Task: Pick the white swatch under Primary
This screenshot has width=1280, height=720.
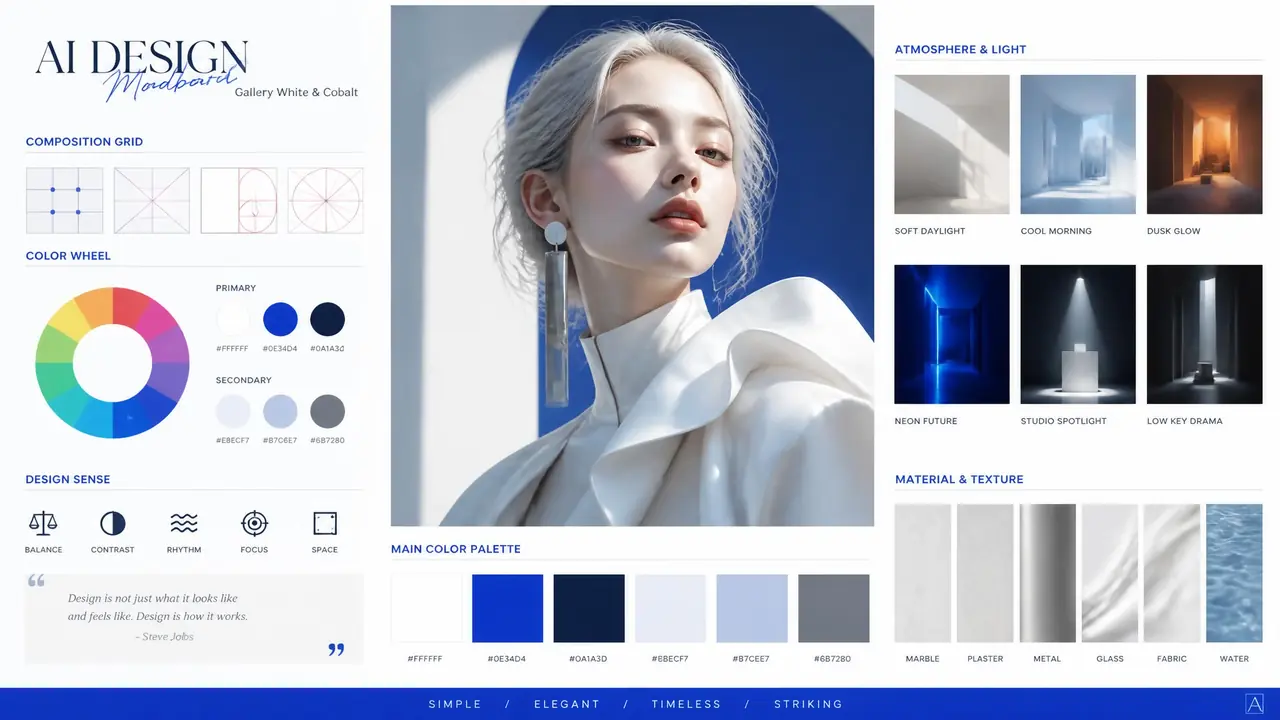Action: [x=233, y=320]
